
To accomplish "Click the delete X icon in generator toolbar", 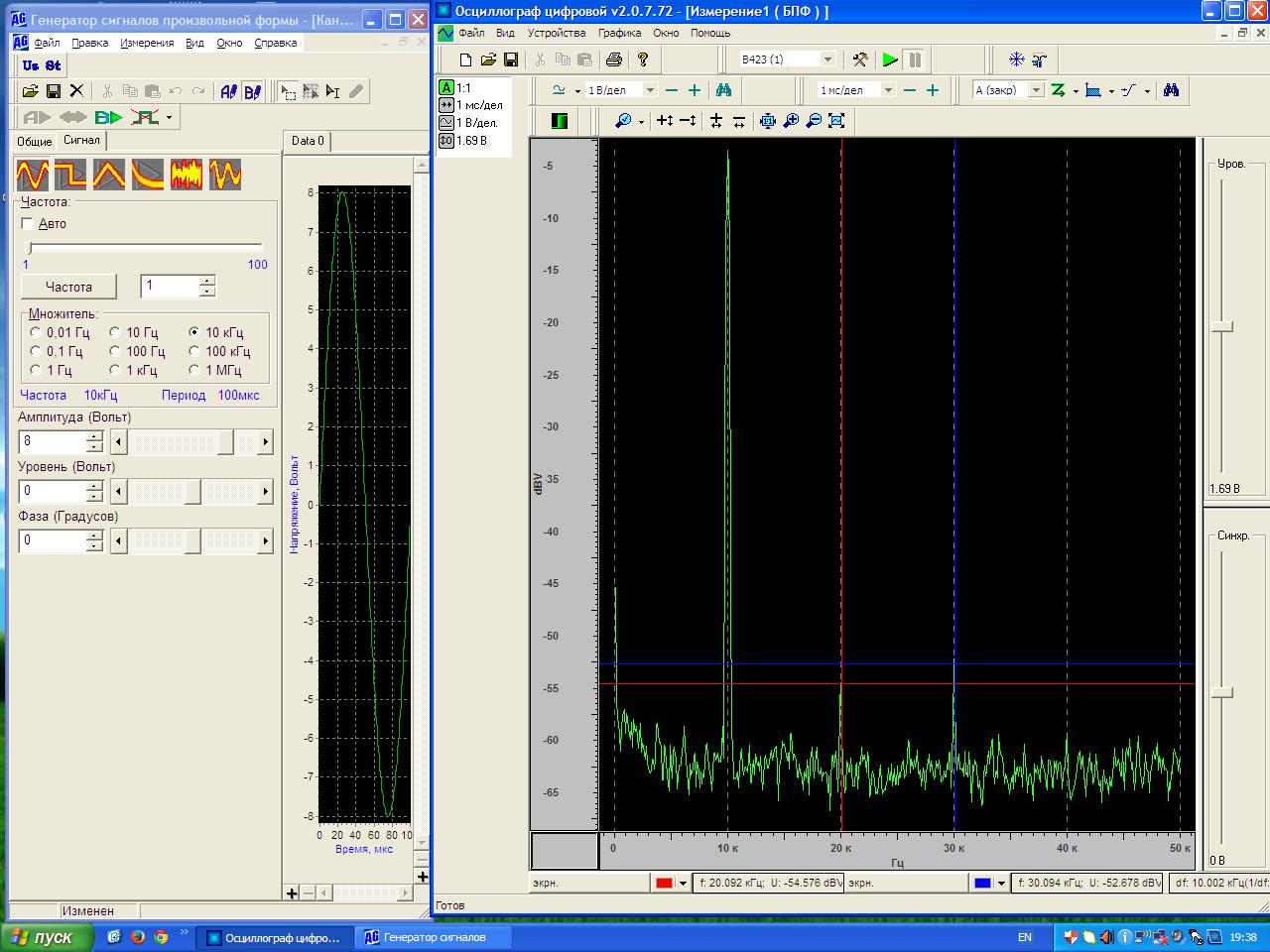I will [x=76, y=91].
